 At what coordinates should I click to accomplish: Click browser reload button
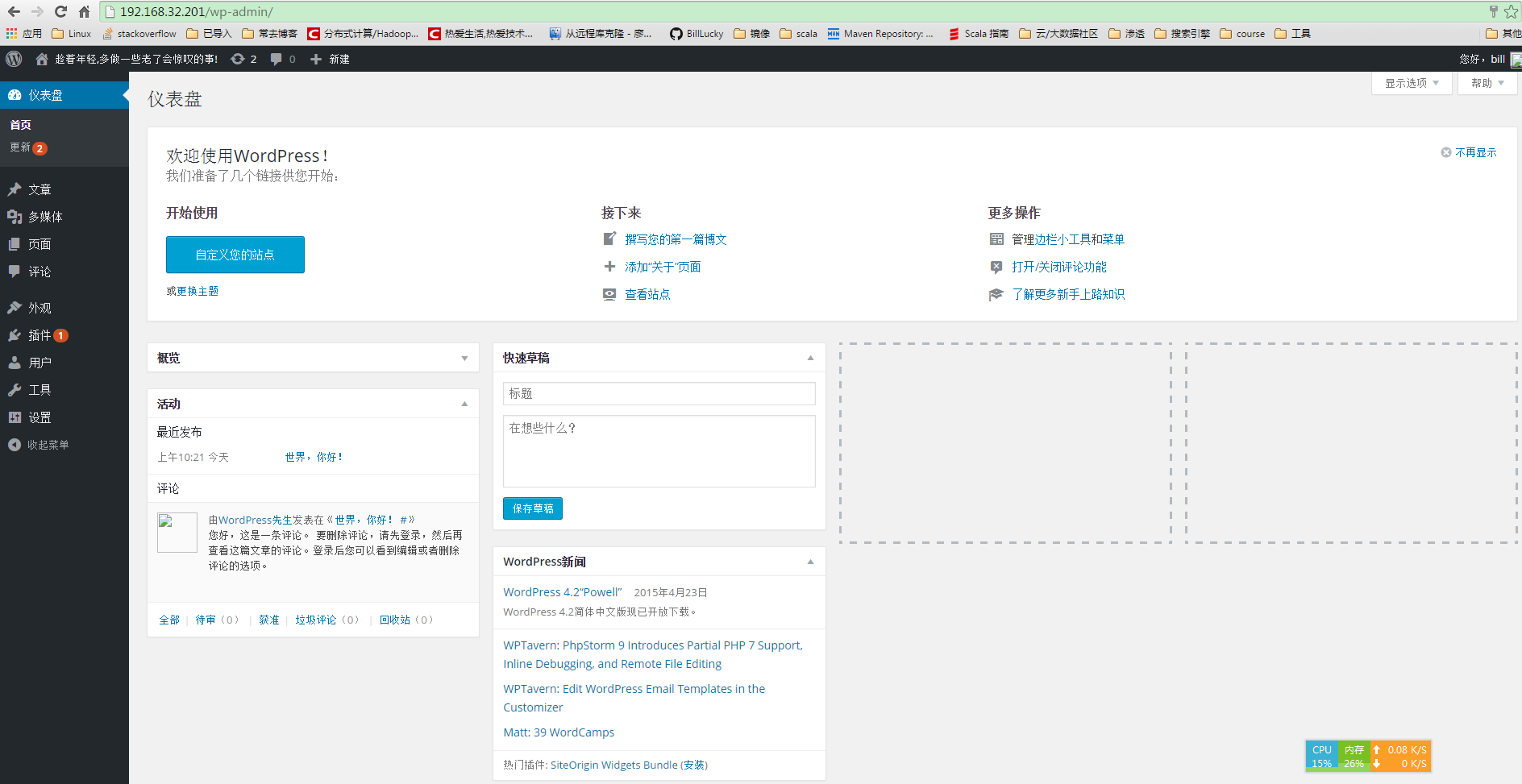tap(60, 11)
